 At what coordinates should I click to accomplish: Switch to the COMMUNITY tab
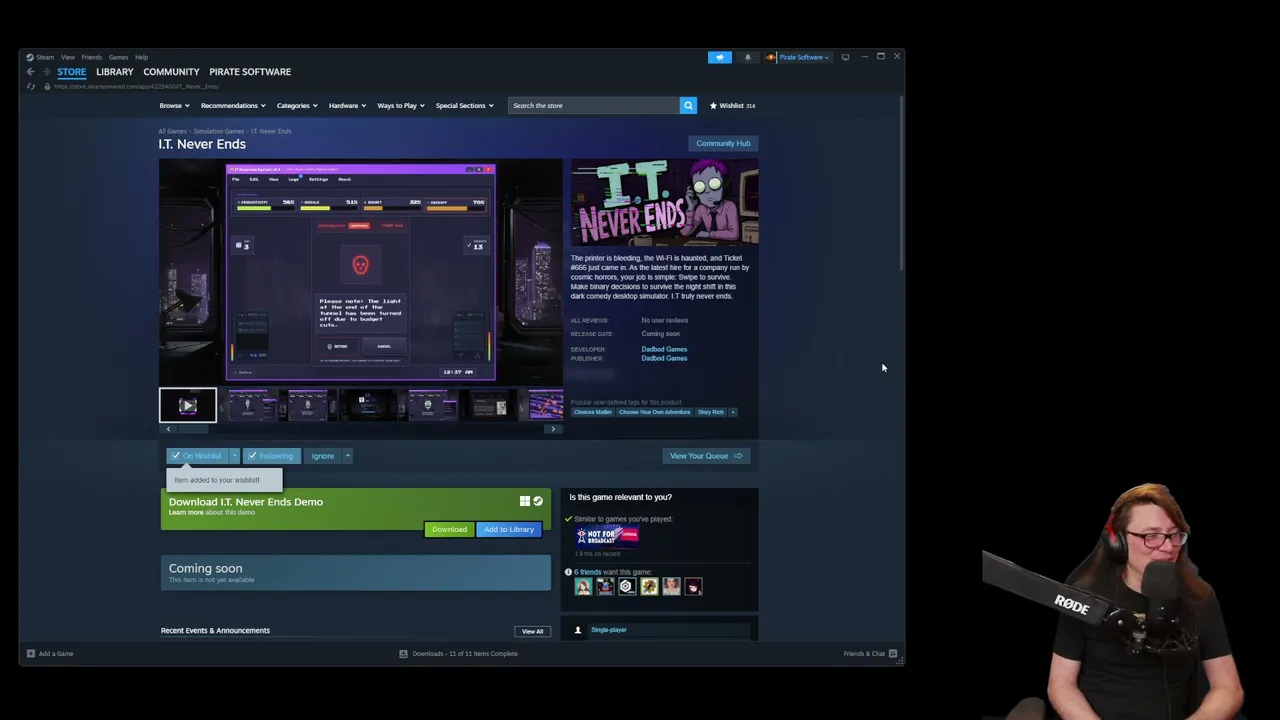(x=171, y=72)
